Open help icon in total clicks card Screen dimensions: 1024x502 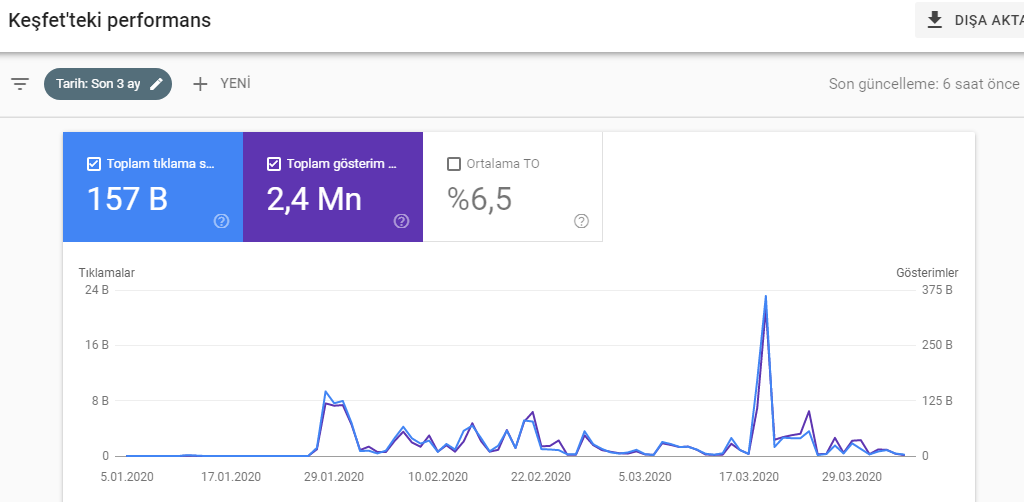pos(222,221)
